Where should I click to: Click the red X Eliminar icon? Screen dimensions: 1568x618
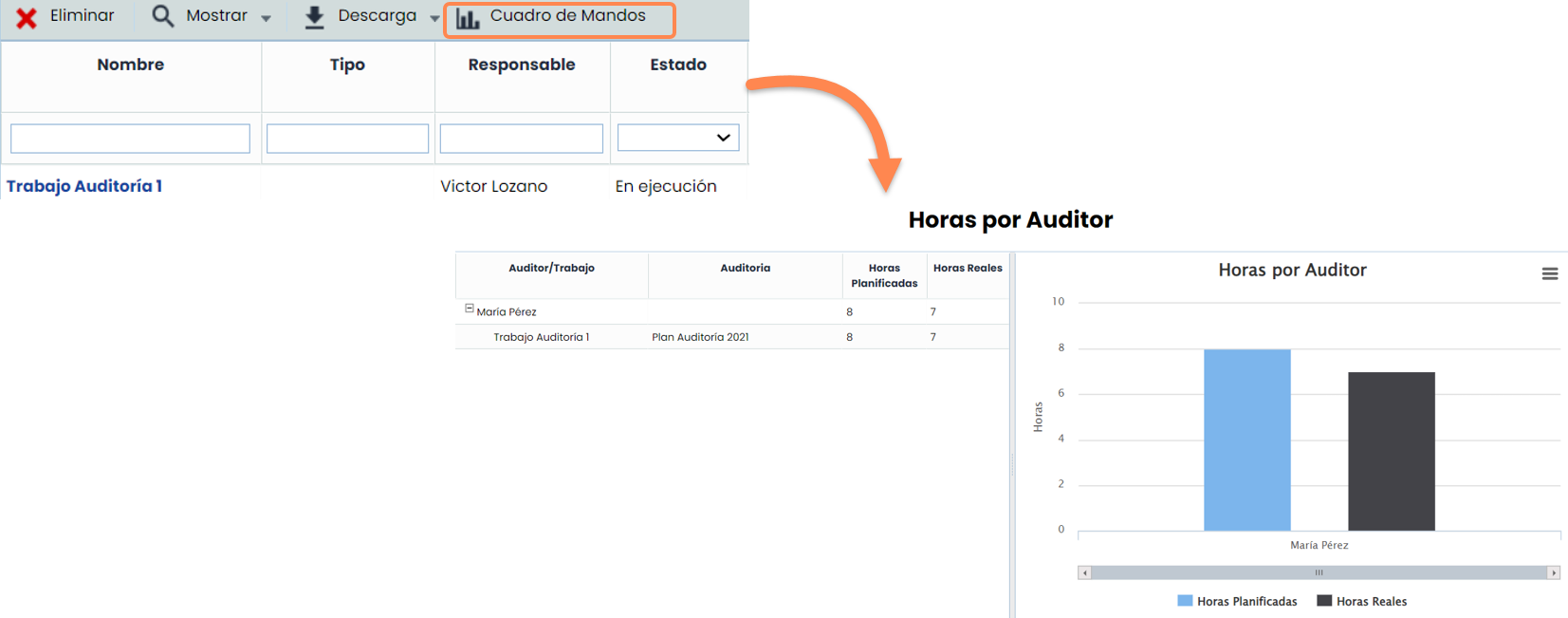click(27, 18)
